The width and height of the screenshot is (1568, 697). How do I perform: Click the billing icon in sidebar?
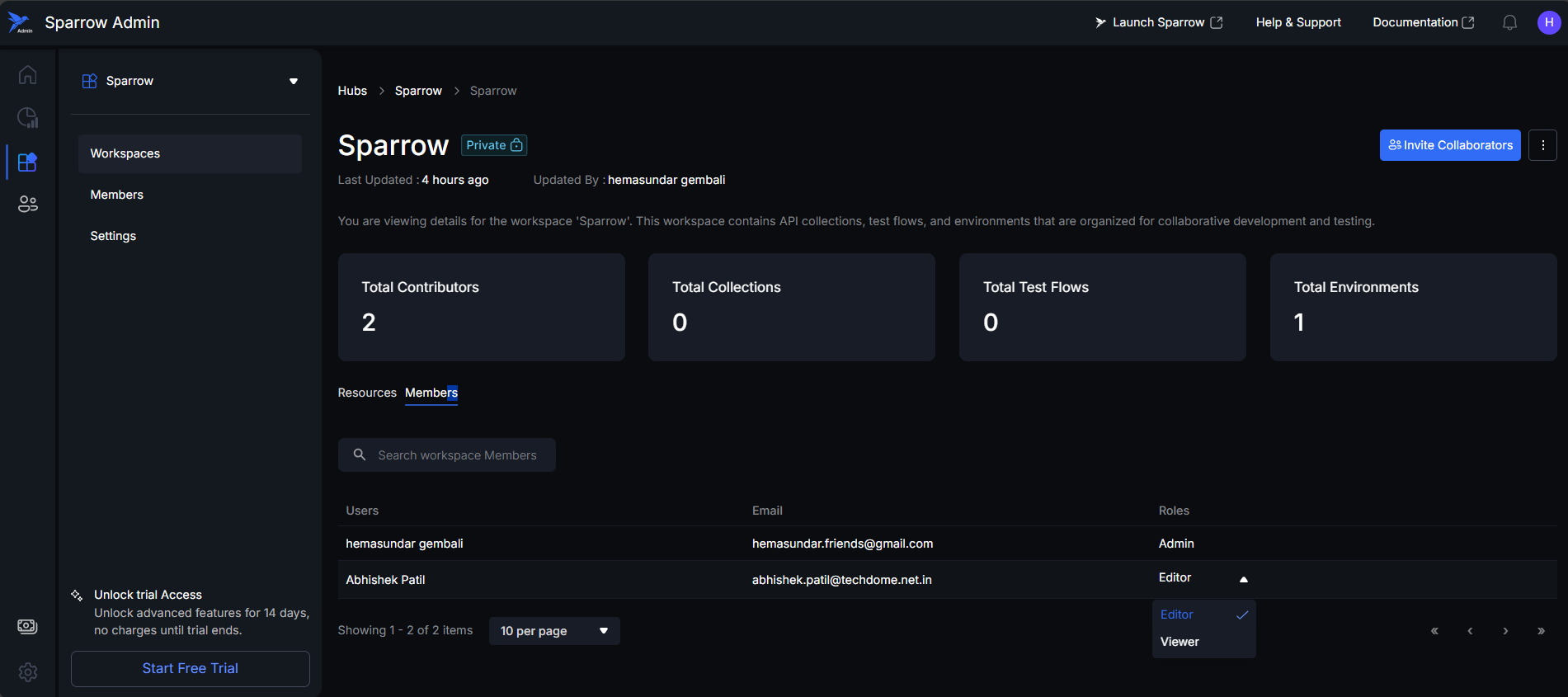pyautogui.click(x=27, y=627)
